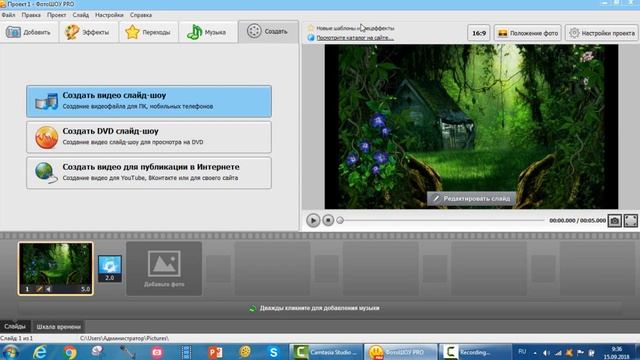This screenshot has width=640, height=360.
Task: Select the 2.0 transition between slides
Action: (x=110, y=269)
